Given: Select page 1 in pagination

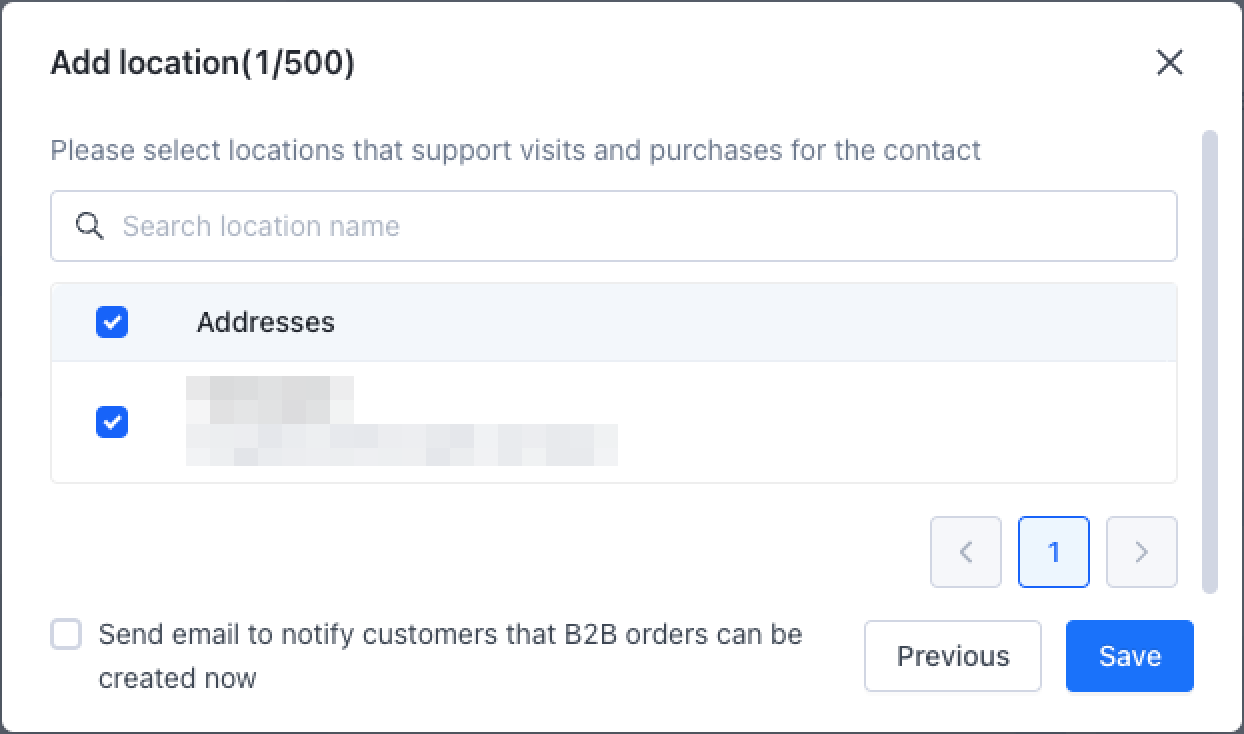Looking at the screenshot, I should click(x=1053, y=552).
